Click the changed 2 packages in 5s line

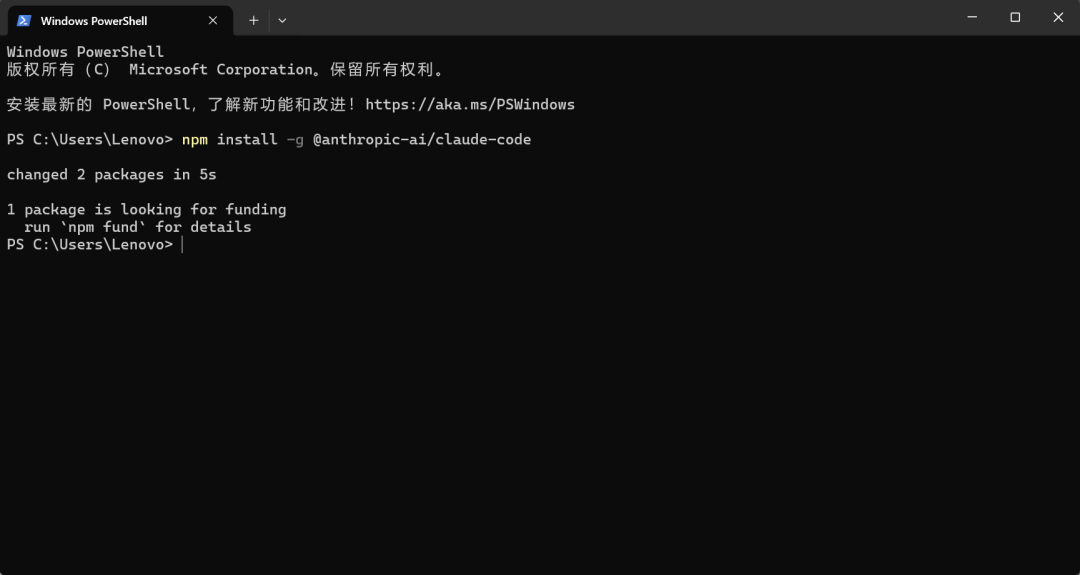[112, 175]
